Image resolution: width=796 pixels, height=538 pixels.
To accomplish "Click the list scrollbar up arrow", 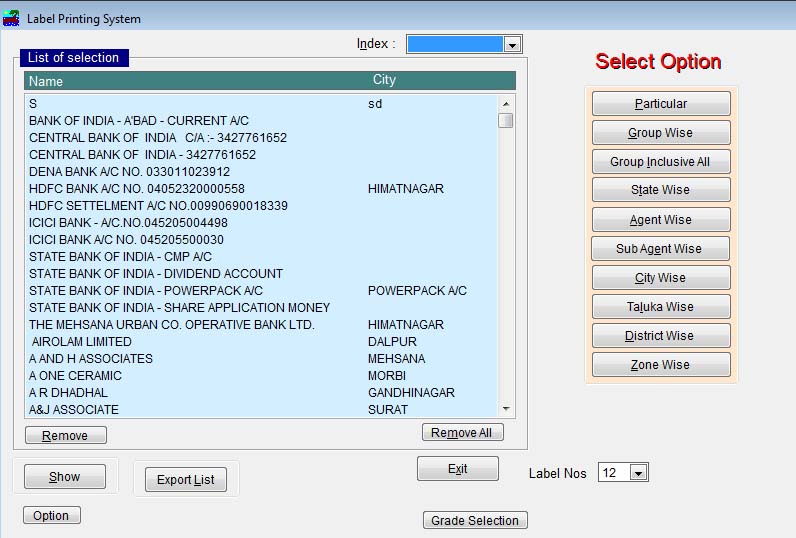I will pos(506,104).
